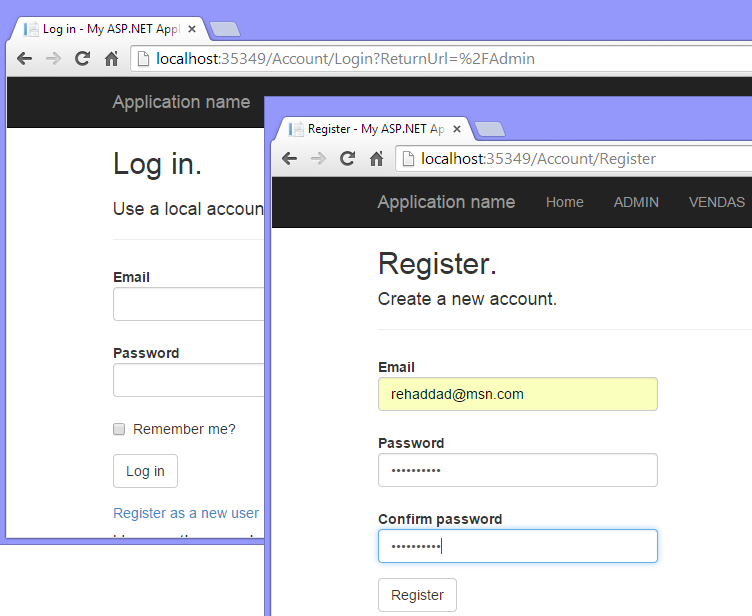Screen dimensions: 752x616
Task: Open ADMIN in the navigation bar
Action: 636,202
